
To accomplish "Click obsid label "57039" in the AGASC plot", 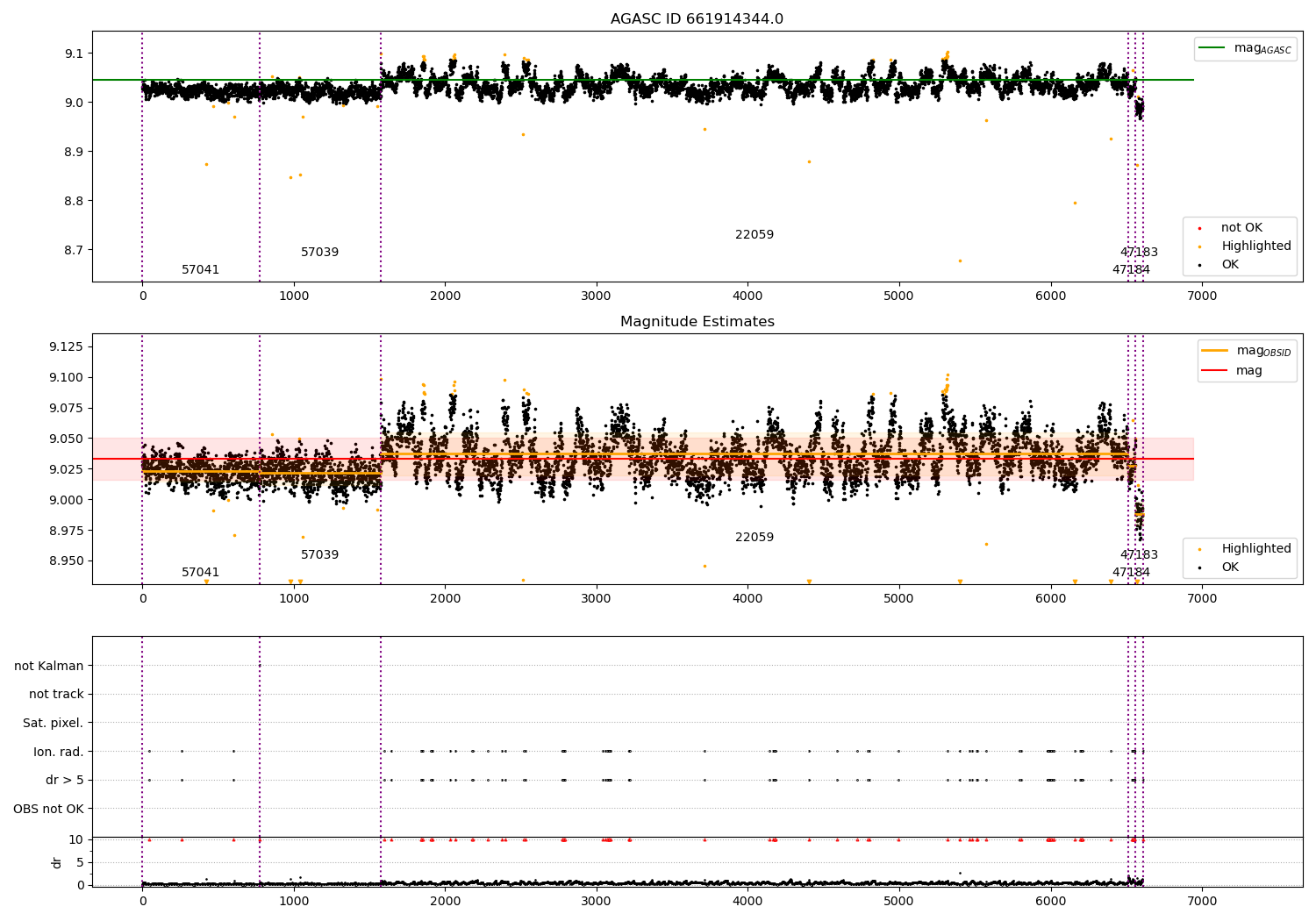I will [x=320, y=252].
